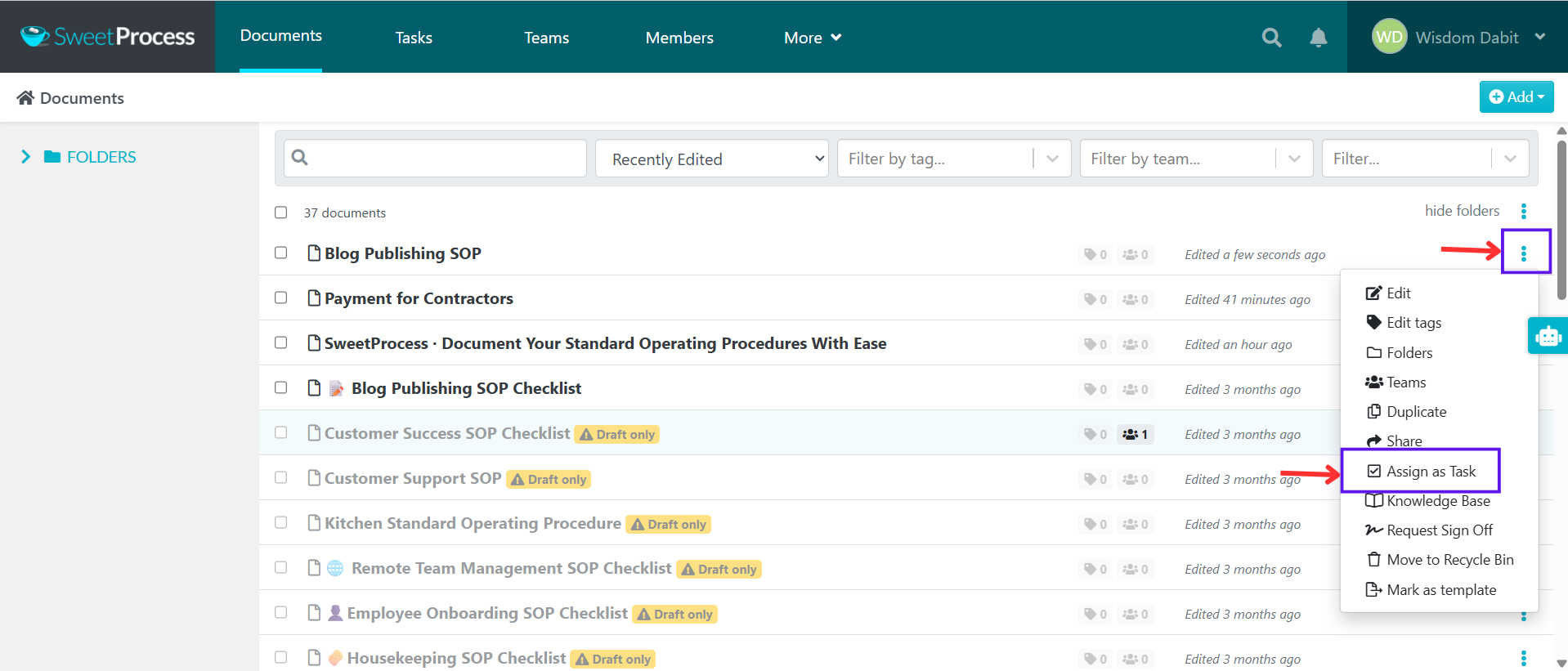Open the notifications bell
Image resolution: width=1568 pixels, height=671 pixels.
[1318, 38]
